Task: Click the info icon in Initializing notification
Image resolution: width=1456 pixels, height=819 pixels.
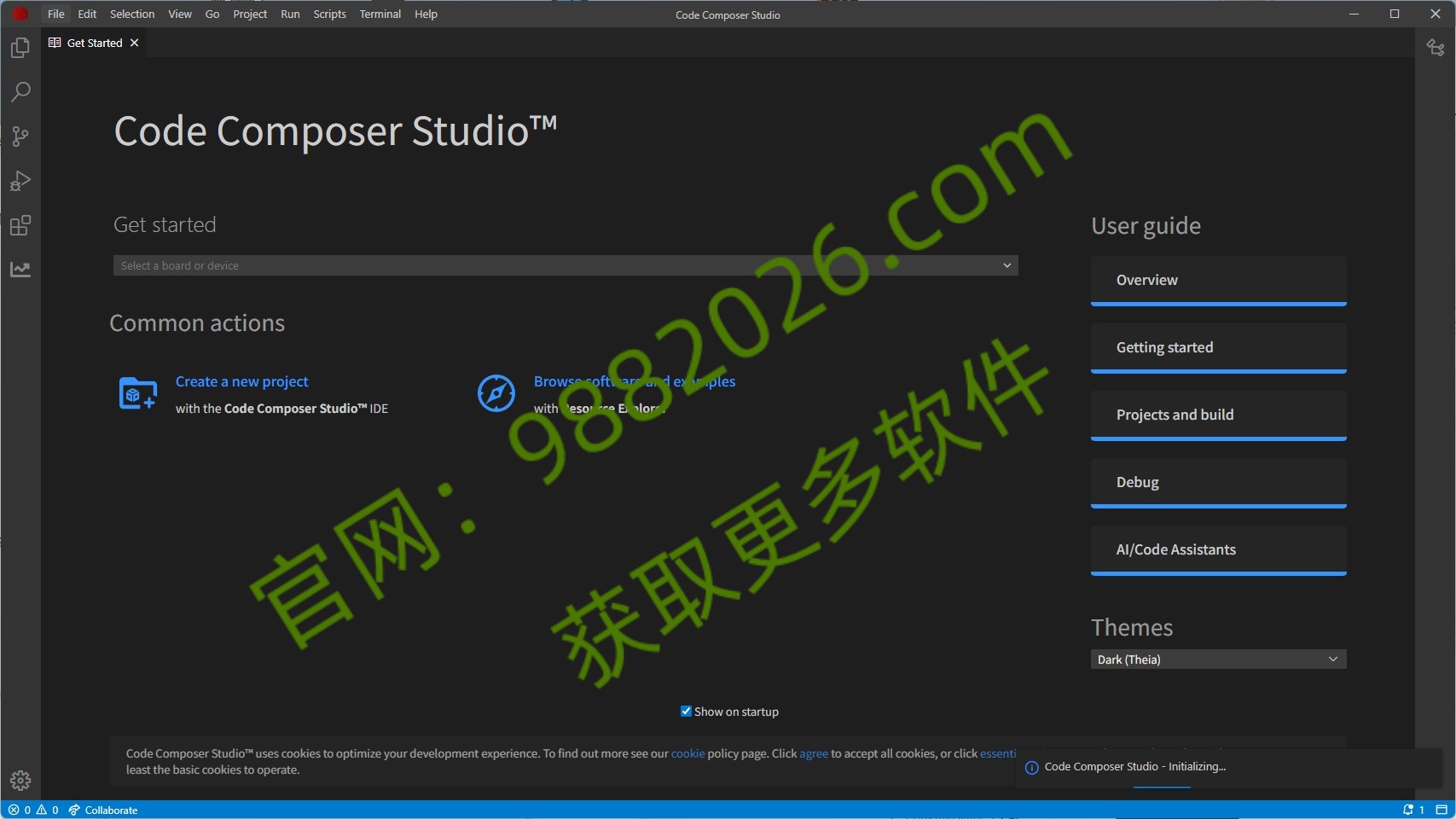Action: [1031, 768]
